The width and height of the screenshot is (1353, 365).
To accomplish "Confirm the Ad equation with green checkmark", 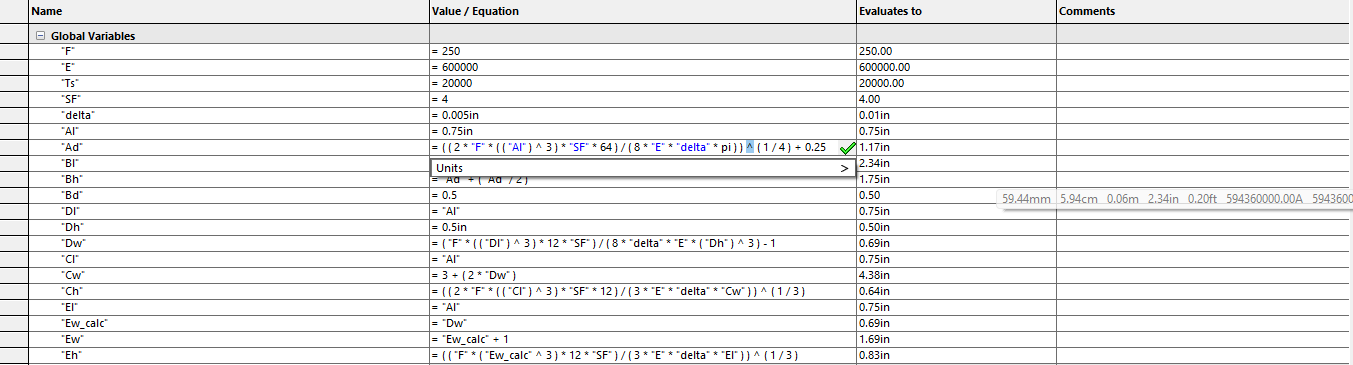I will [848, 148].
